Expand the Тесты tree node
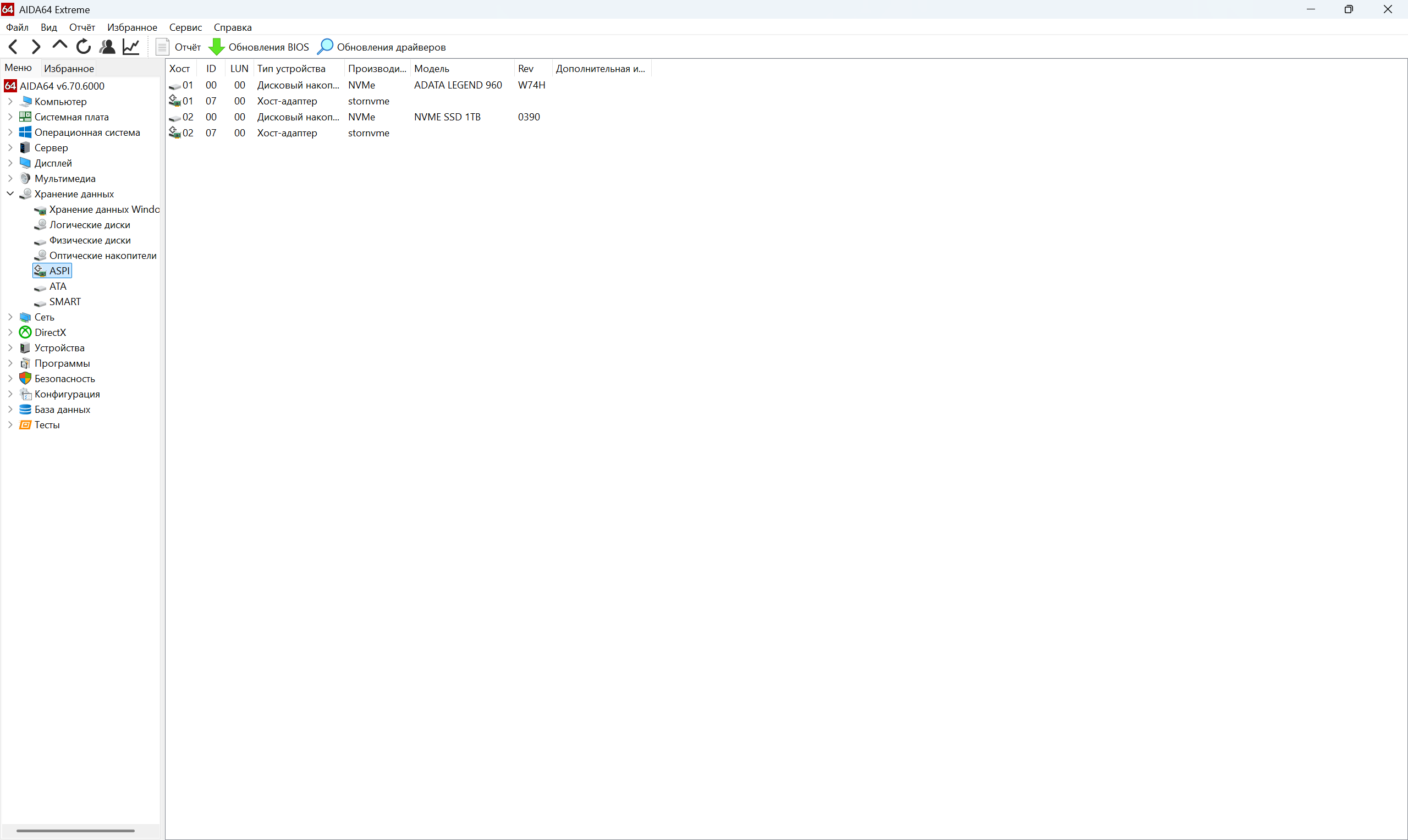 click(10, 424)
